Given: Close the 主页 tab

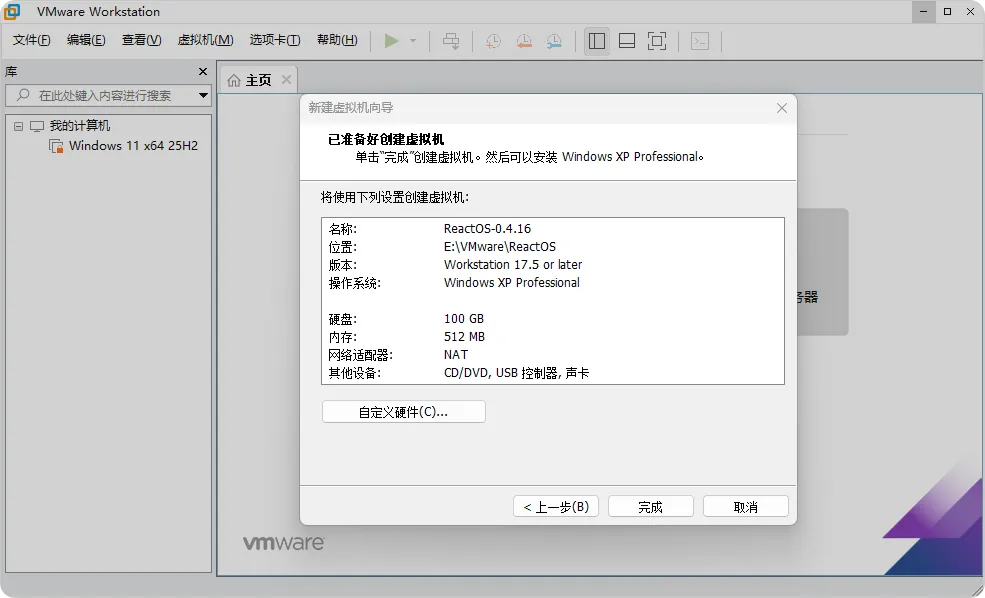Looking at the screenshot, I should pyautogui.click(x=286, y=79).
